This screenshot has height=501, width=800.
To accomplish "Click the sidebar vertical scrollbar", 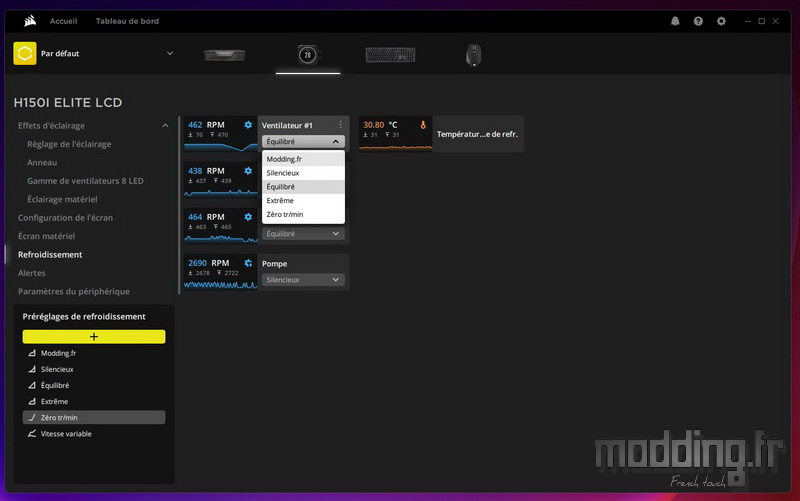I will [179, 205].
